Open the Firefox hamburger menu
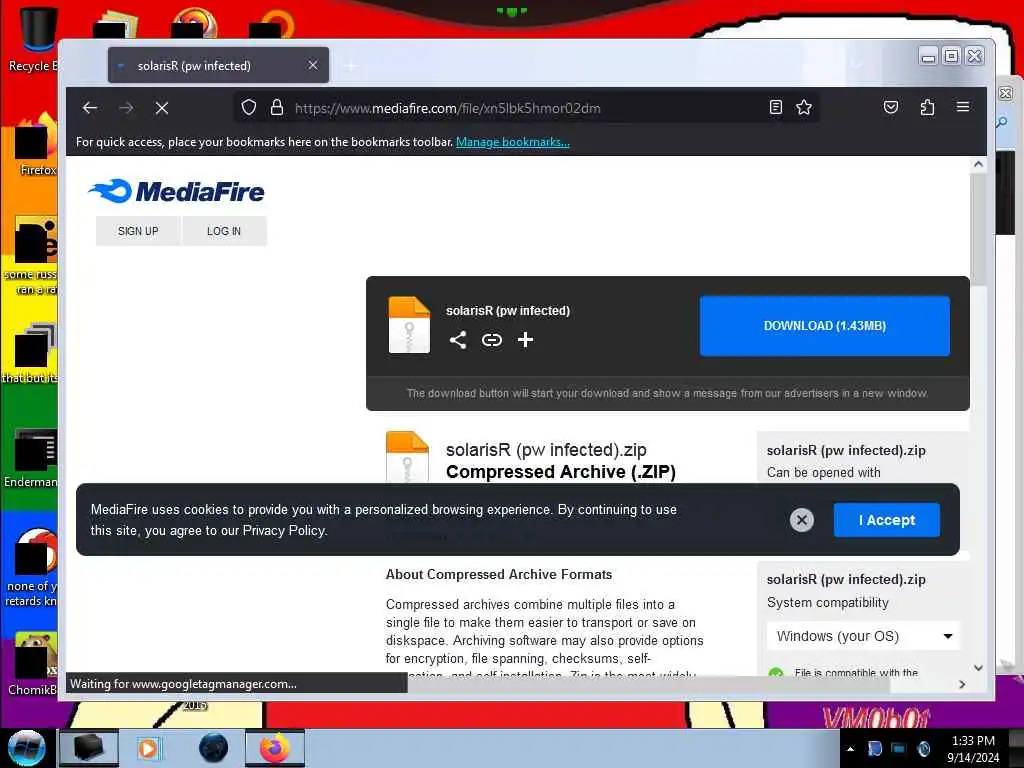Image resolution: width=1024 pixels, height=768 pixels. (963, 106)
